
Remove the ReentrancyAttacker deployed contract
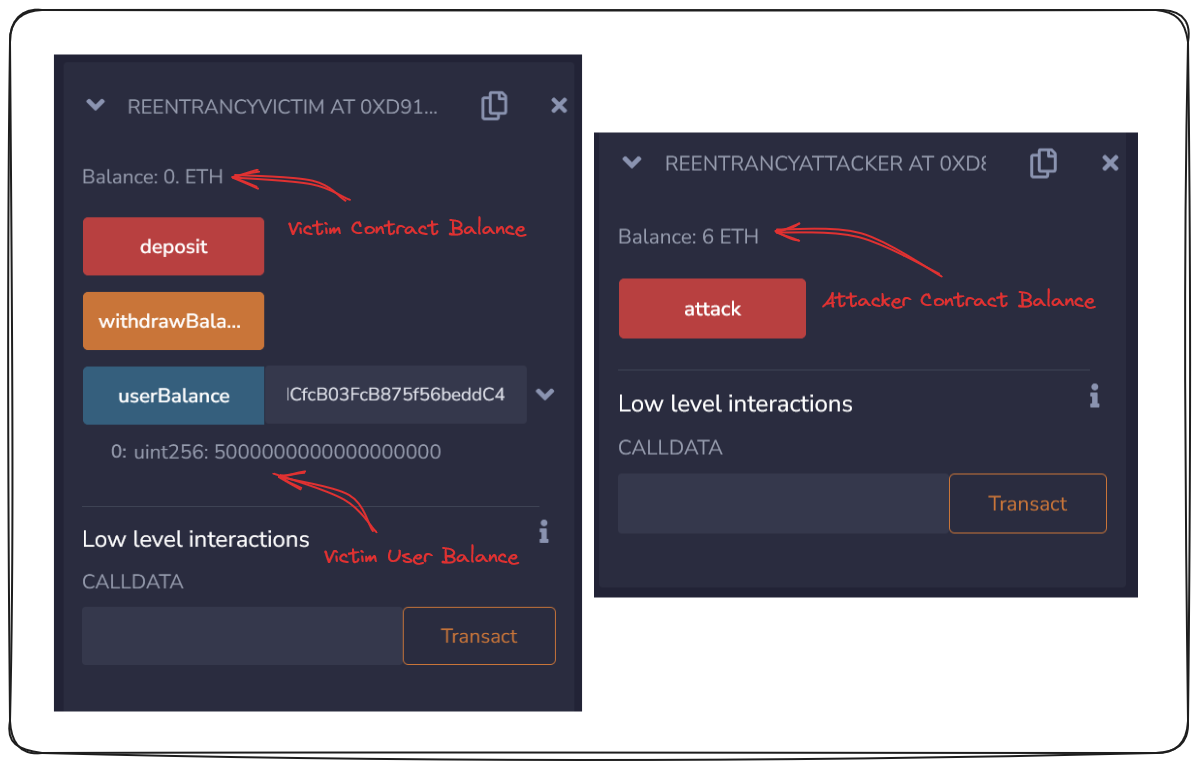click(x=1110, y=163)
